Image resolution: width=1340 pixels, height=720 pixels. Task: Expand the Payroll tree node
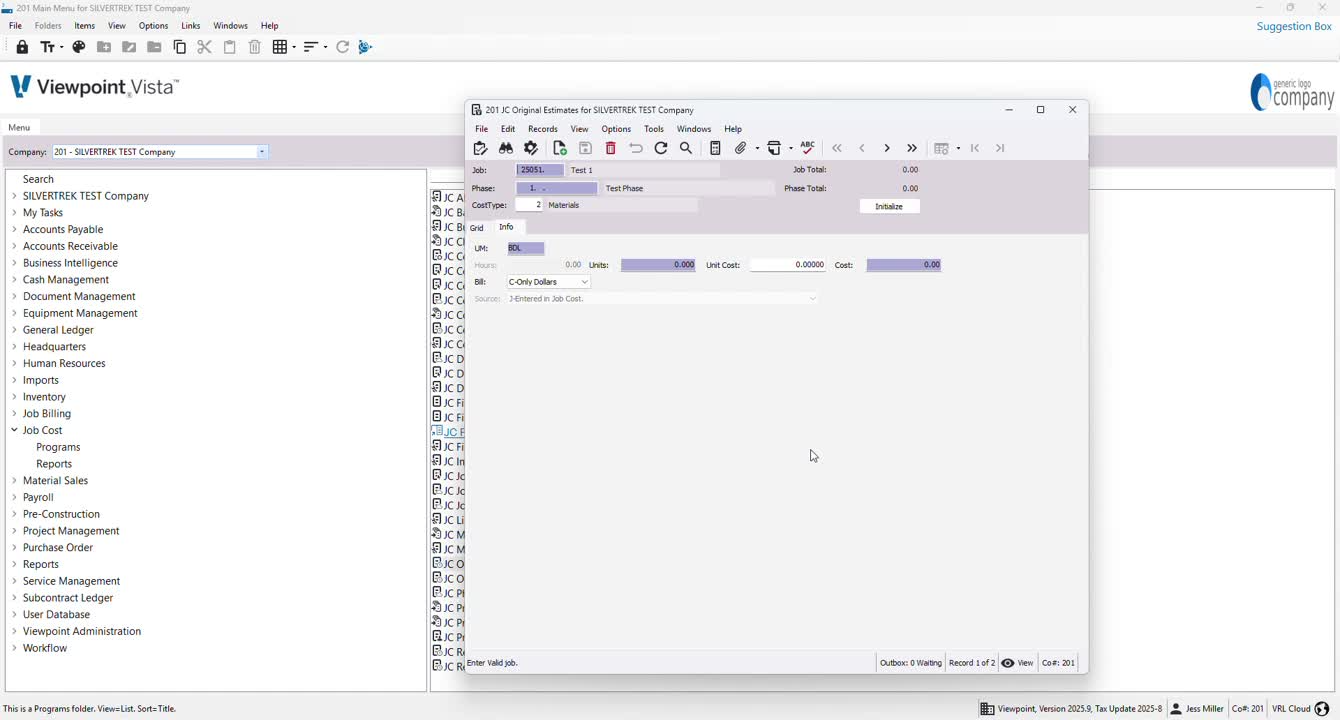click(x=14, y=497)
